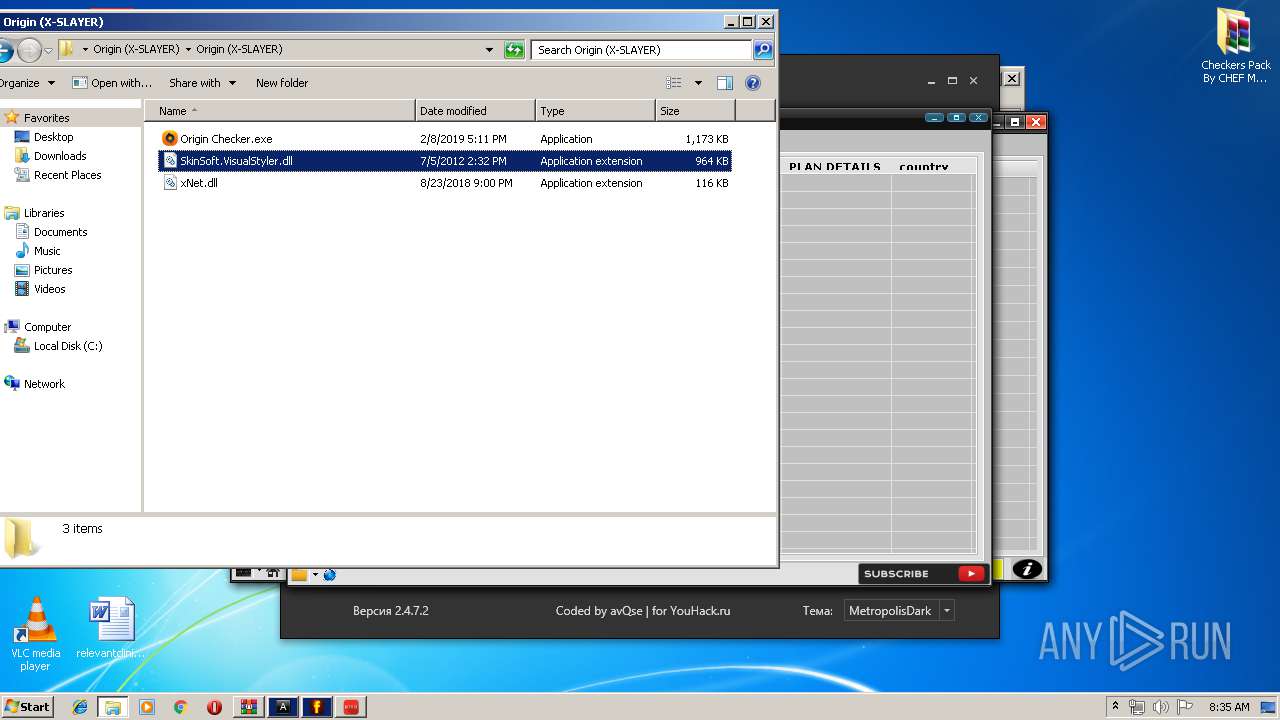This screenshot has width=1280, height=720.
Task: Select Network in the navigation pane
Action: (x=44, y=384)
